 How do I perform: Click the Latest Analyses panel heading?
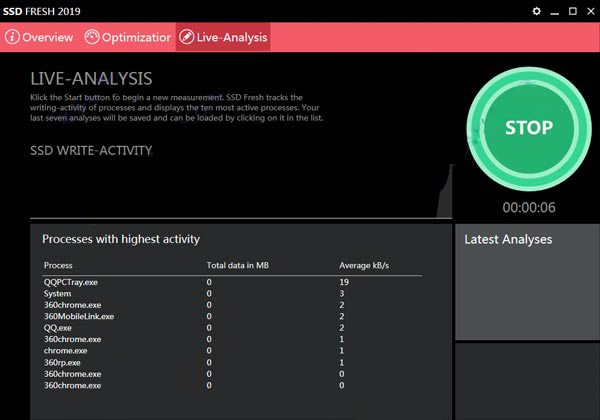(x=508, y=240)
